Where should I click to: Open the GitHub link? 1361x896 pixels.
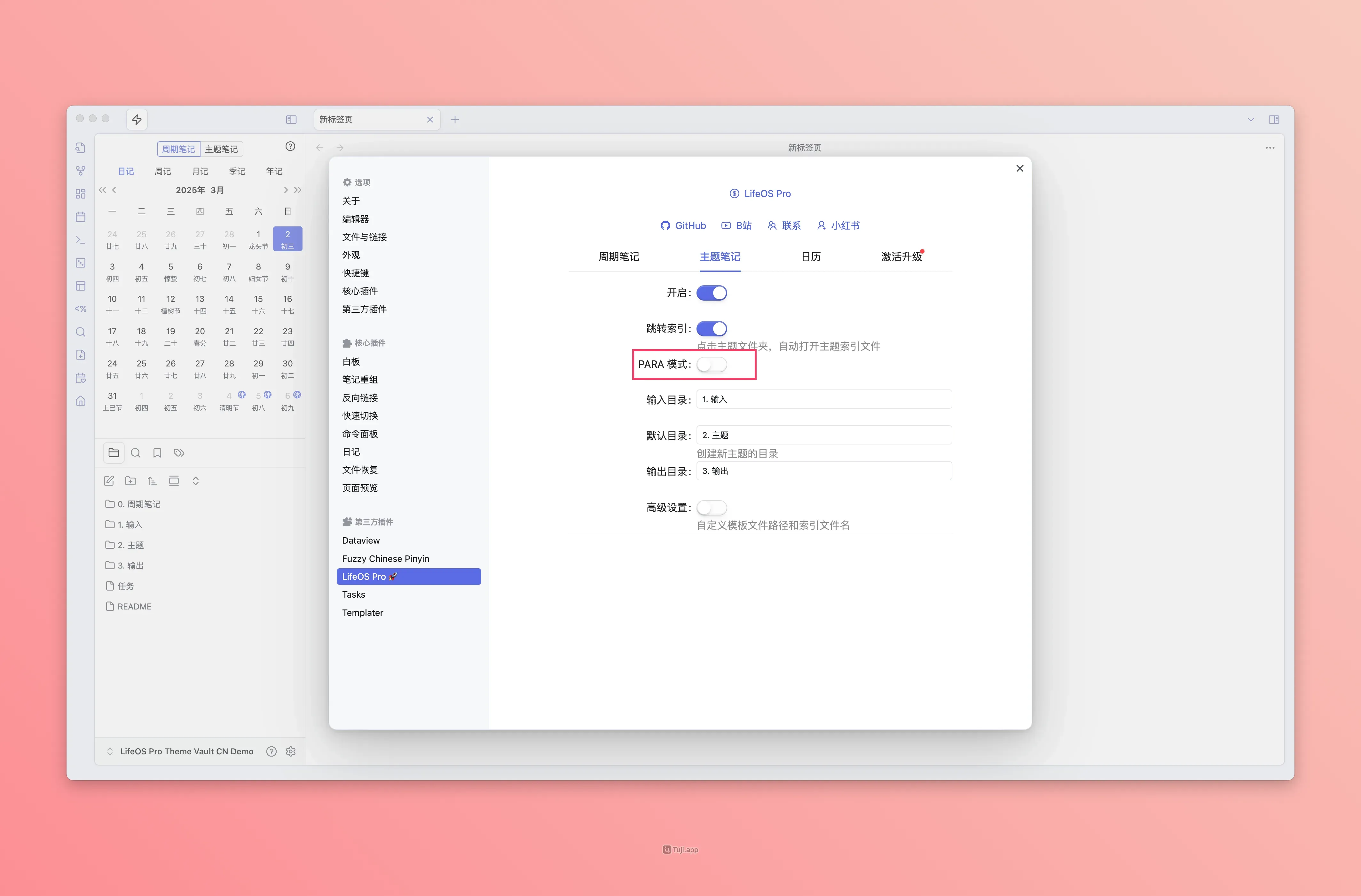coord(683,225)
